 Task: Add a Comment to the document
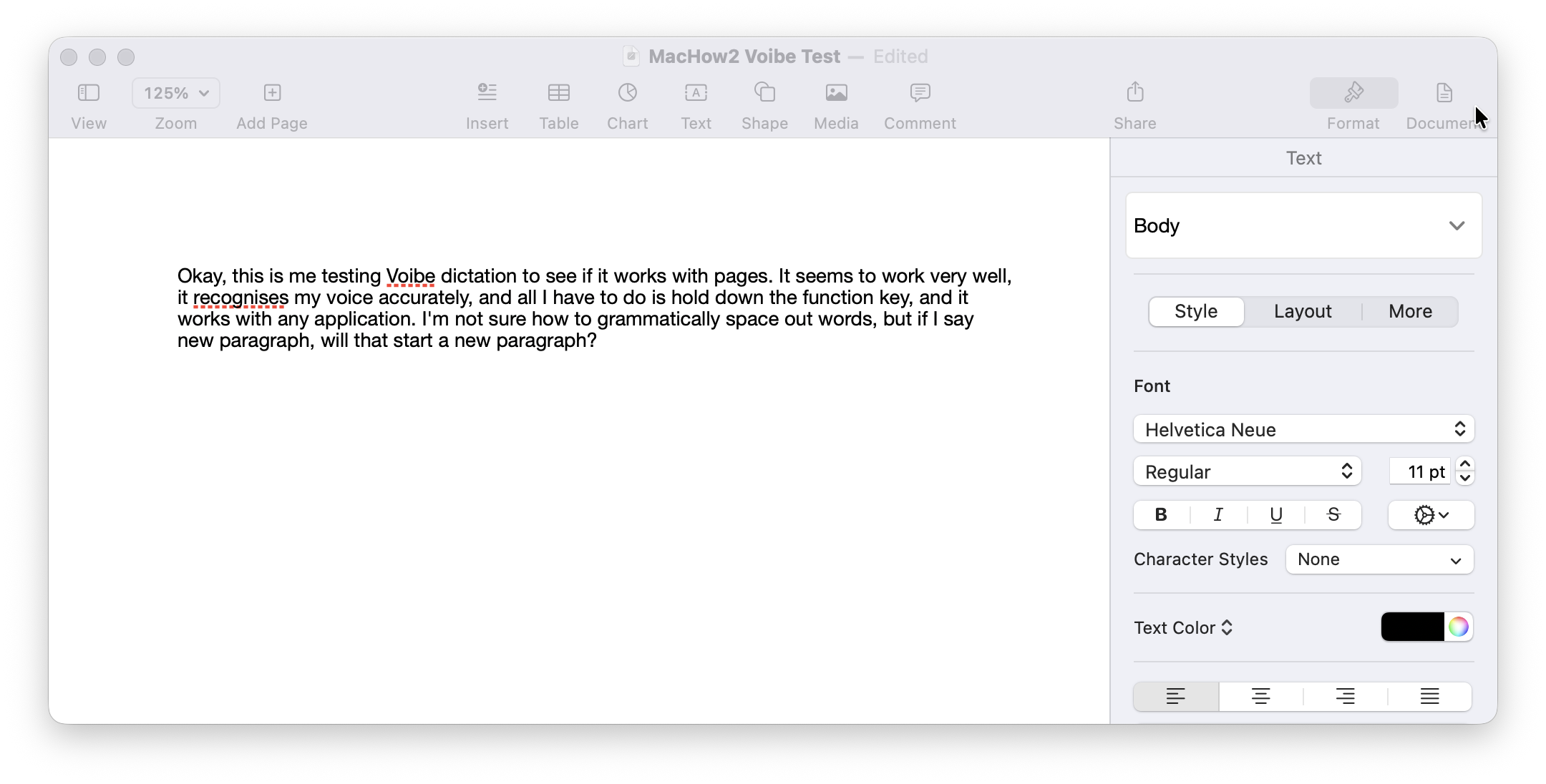[x=920, y=93]
